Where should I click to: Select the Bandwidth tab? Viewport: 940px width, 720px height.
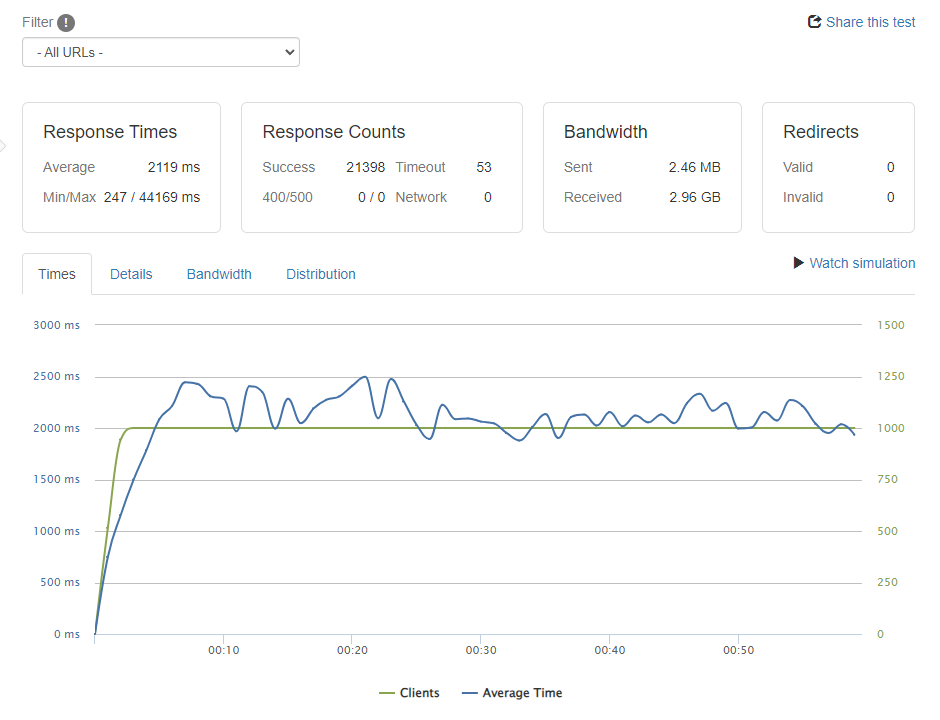point(219,274)
